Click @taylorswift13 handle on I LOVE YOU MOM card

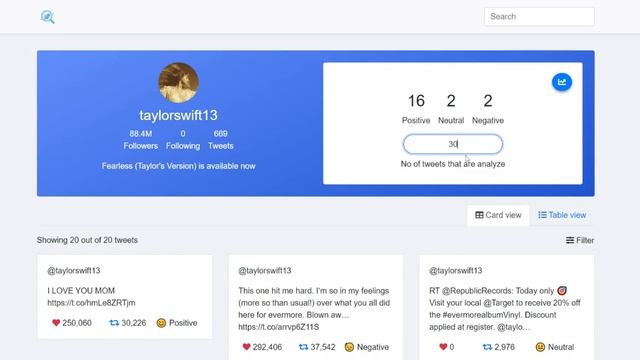(x=73, y=271)
